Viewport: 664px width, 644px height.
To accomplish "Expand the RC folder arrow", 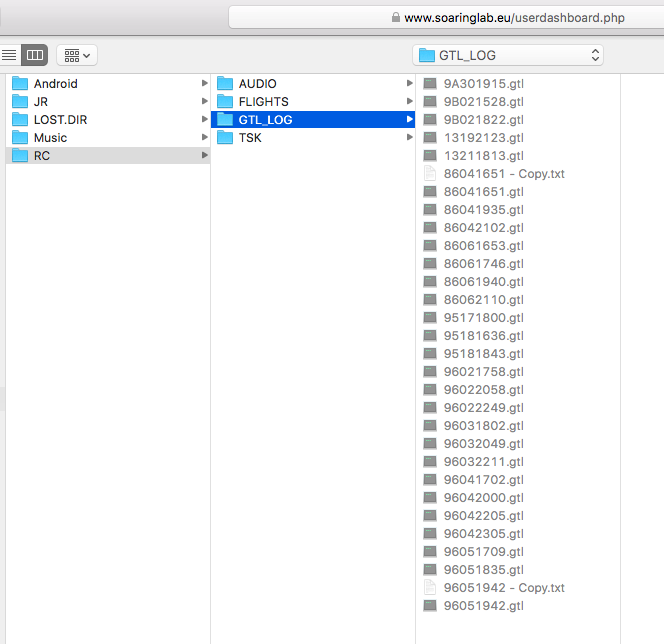I will [204, 155].
